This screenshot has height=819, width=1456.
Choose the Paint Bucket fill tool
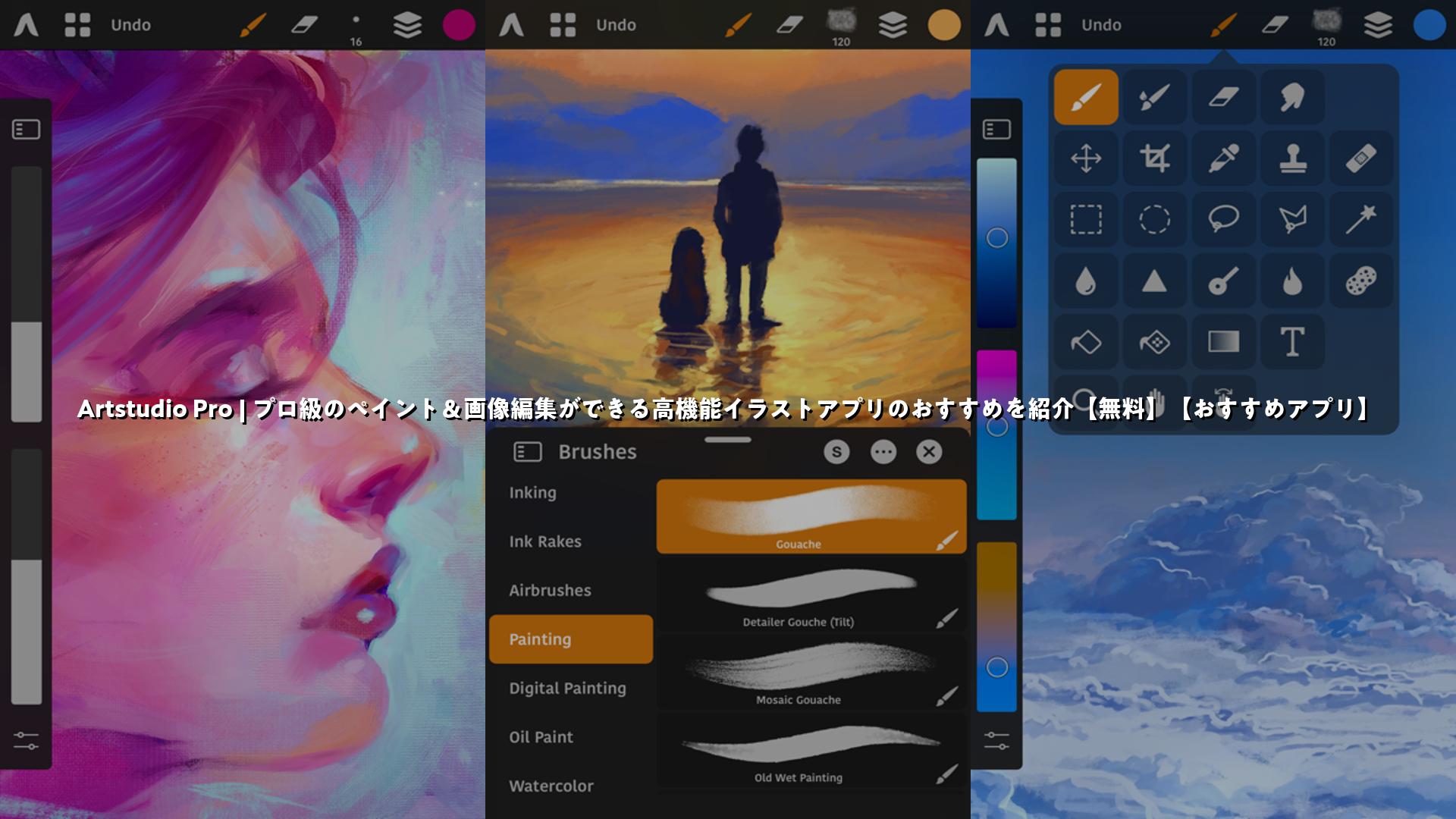point(1086,342)
